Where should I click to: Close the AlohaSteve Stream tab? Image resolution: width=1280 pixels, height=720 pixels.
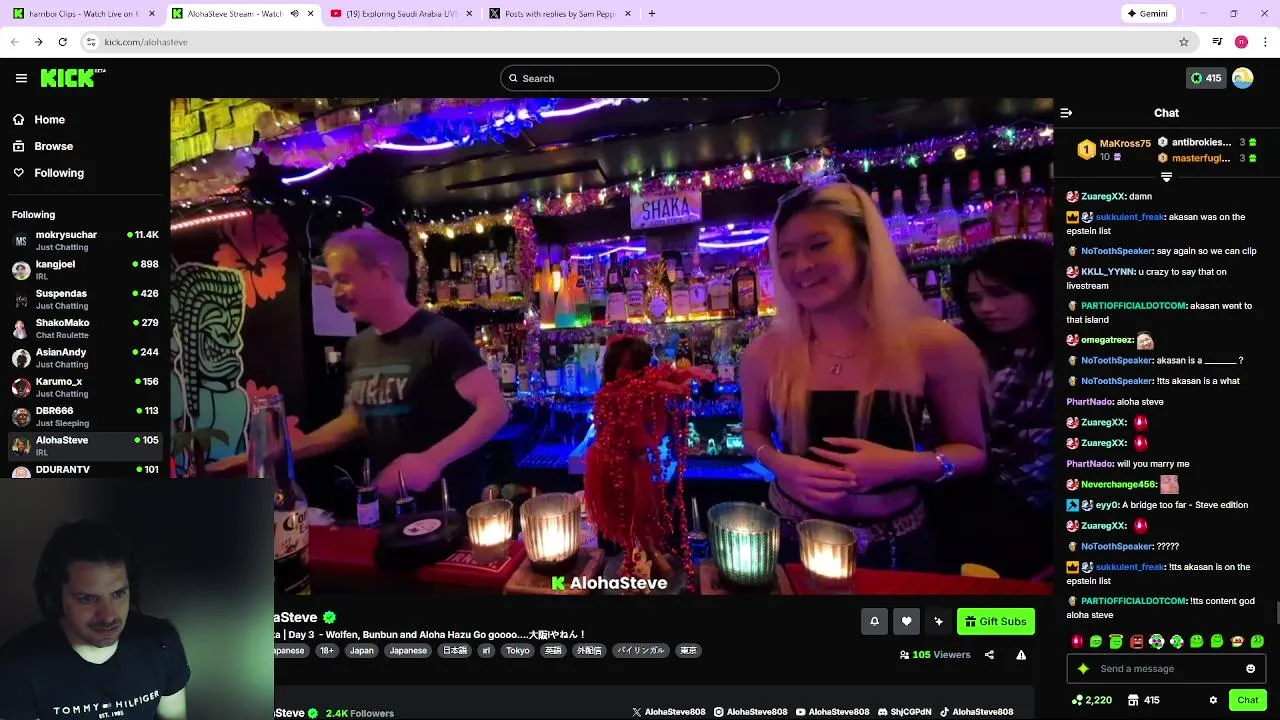point(310,14)
